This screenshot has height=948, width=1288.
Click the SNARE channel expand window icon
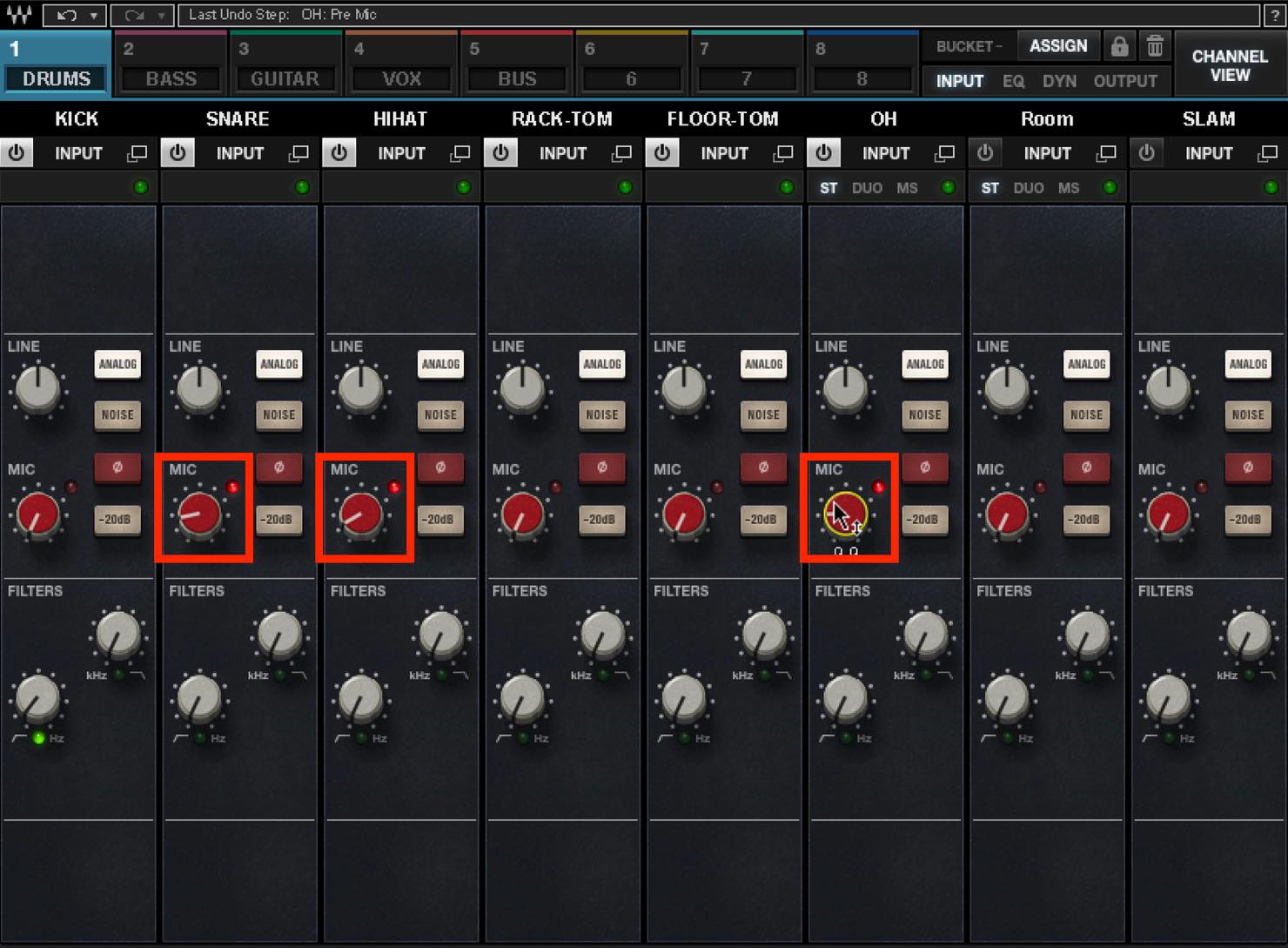coord(299,154)
